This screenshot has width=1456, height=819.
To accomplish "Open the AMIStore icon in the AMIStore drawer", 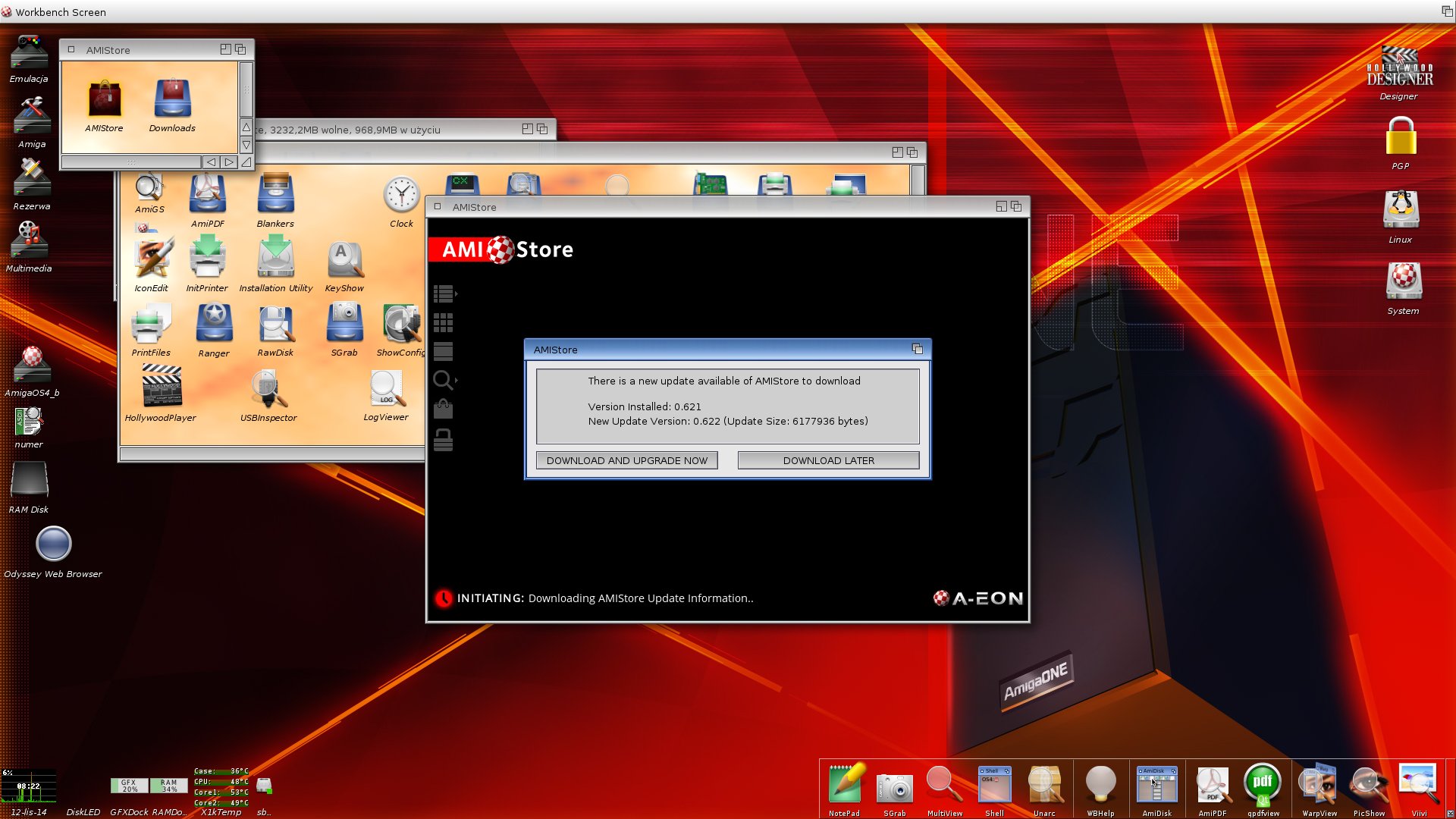I will (x=104, y=106).
